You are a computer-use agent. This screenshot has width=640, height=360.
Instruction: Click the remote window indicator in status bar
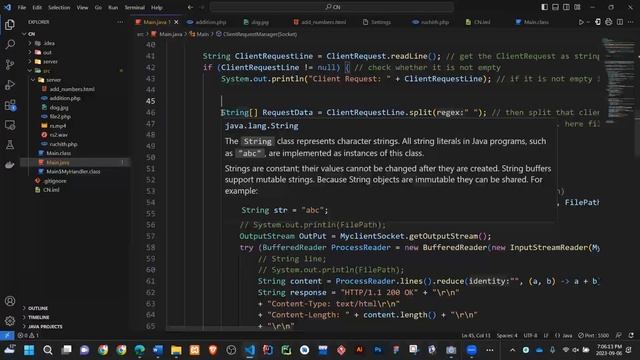coord(7,336)
